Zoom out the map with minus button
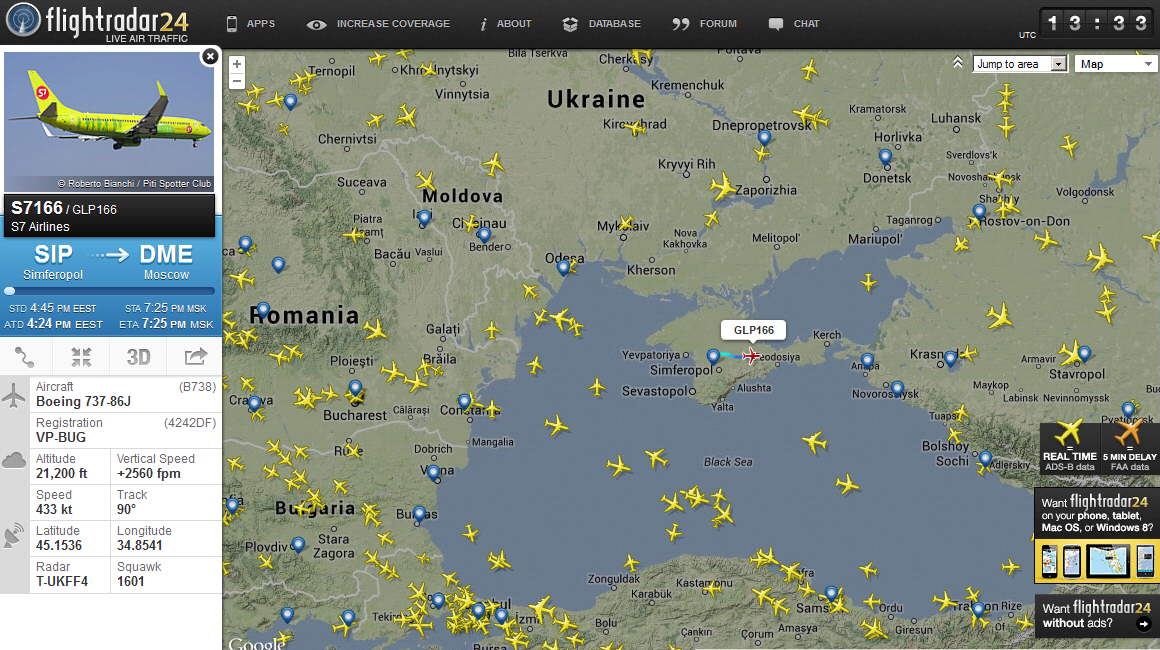This screenshot has width=1160, height=650. 237,81
